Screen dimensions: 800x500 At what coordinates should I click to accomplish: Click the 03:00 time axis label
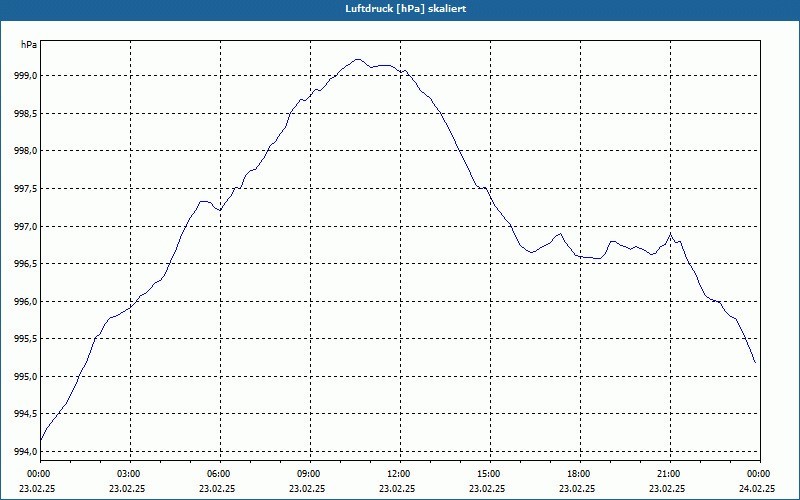[x=128, y=474]
